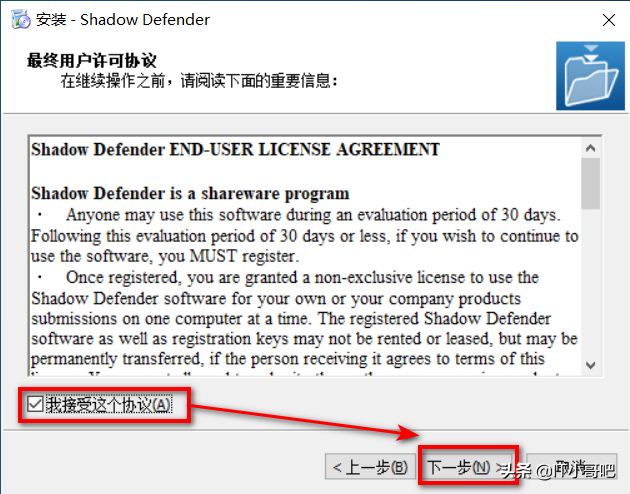Click the 'Once registered' paragraph line
This screenshot has width=630, height=494.
285,278
